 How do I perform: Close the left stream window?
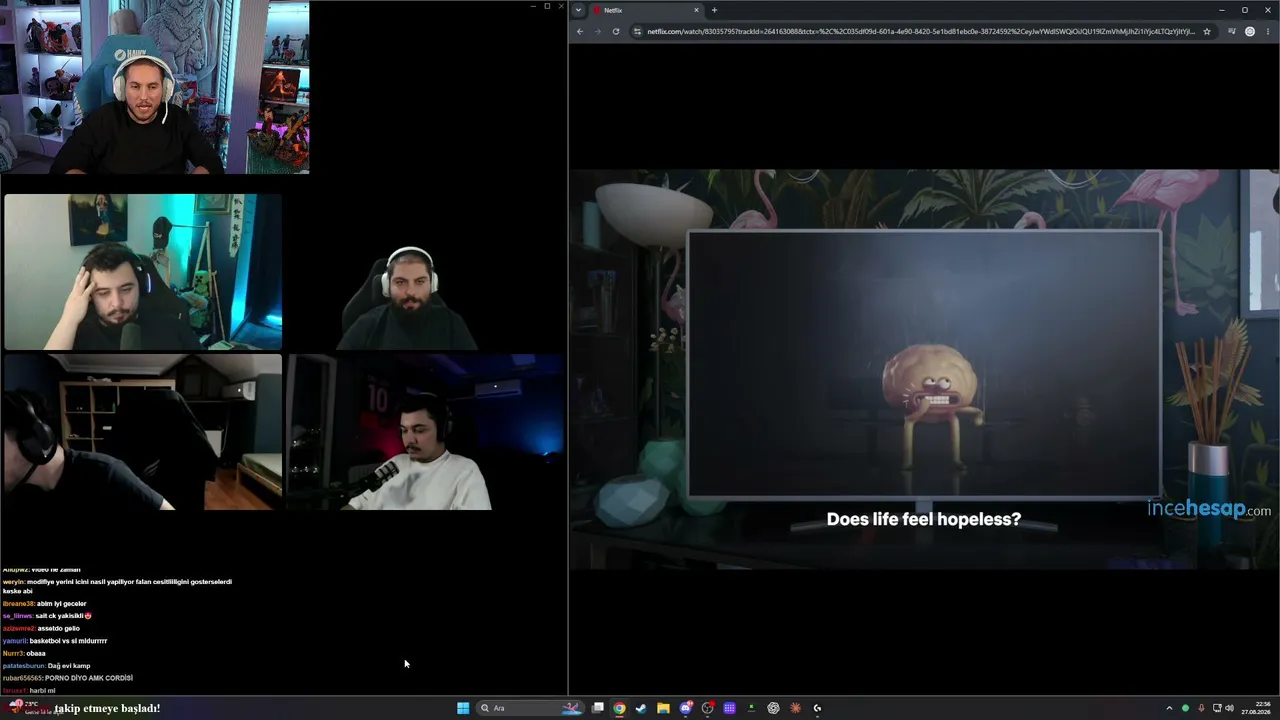560,7
